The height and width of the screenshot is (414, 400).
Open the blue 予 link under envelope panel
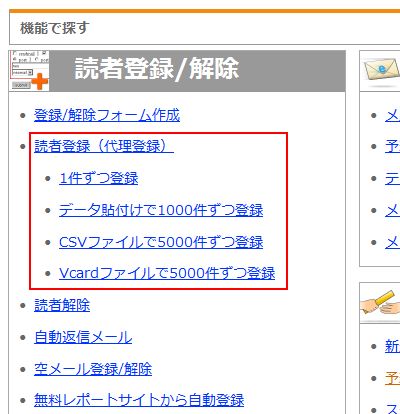coord(392,146)
